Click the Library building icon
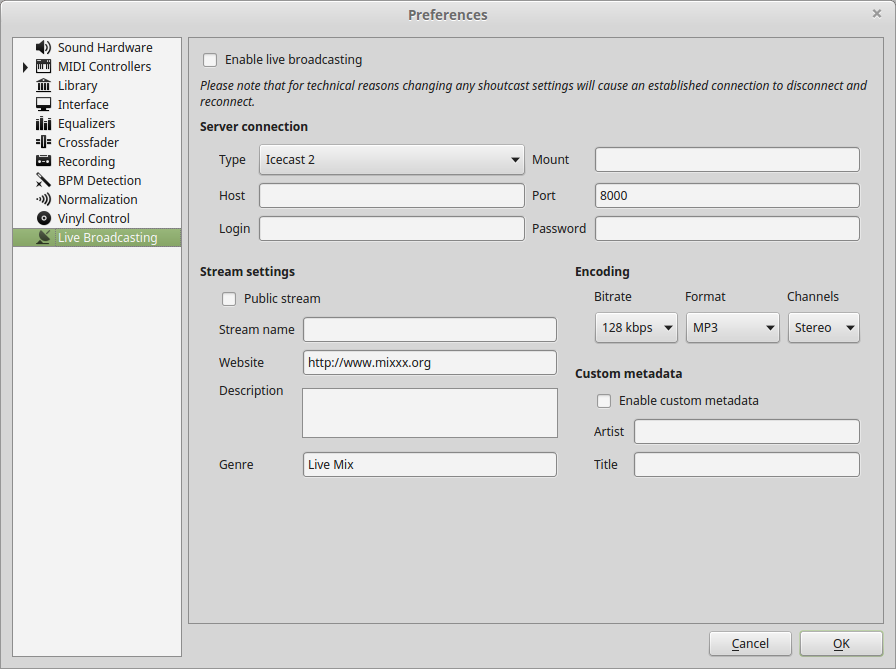 click(43, 86)
